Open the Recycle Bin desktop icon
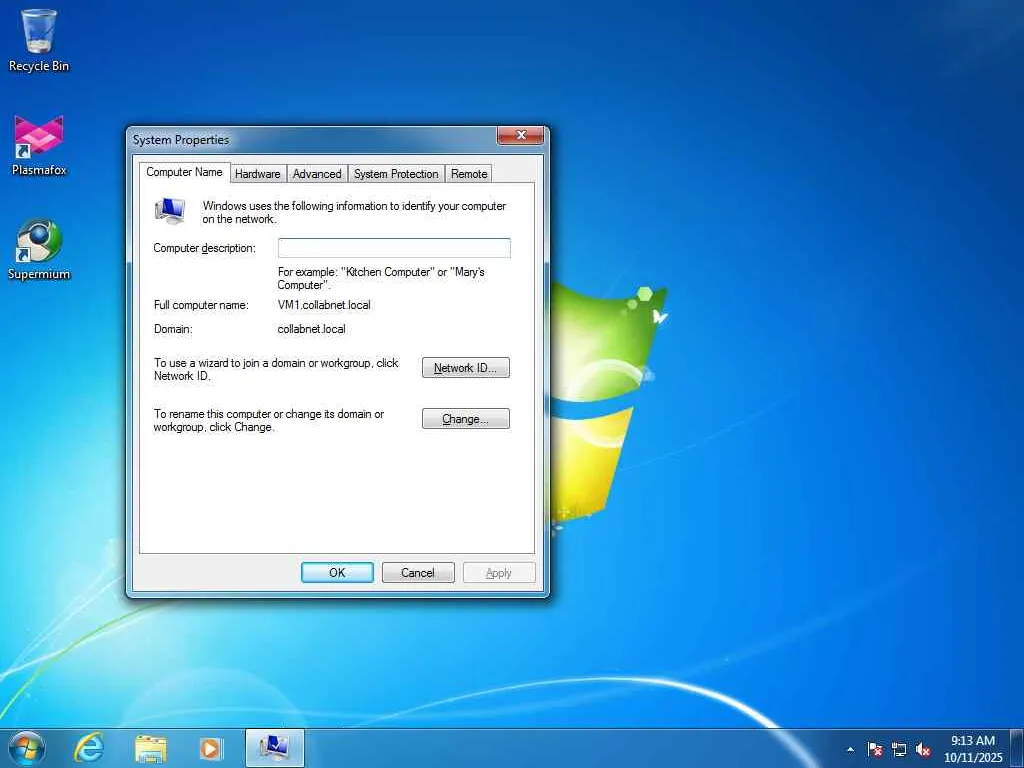 coord(39,40)
